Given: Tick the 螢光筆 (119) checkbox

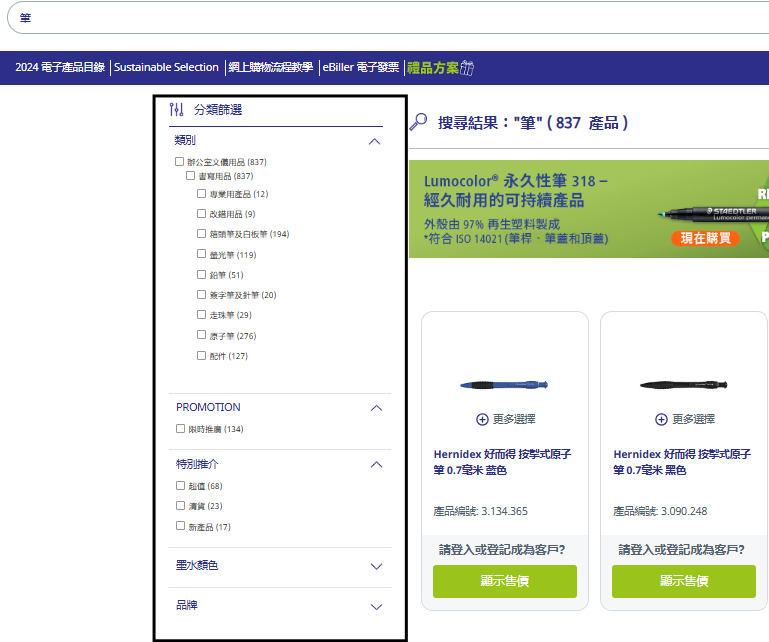Looking at the screenshot, I should (x=201, y=254).
